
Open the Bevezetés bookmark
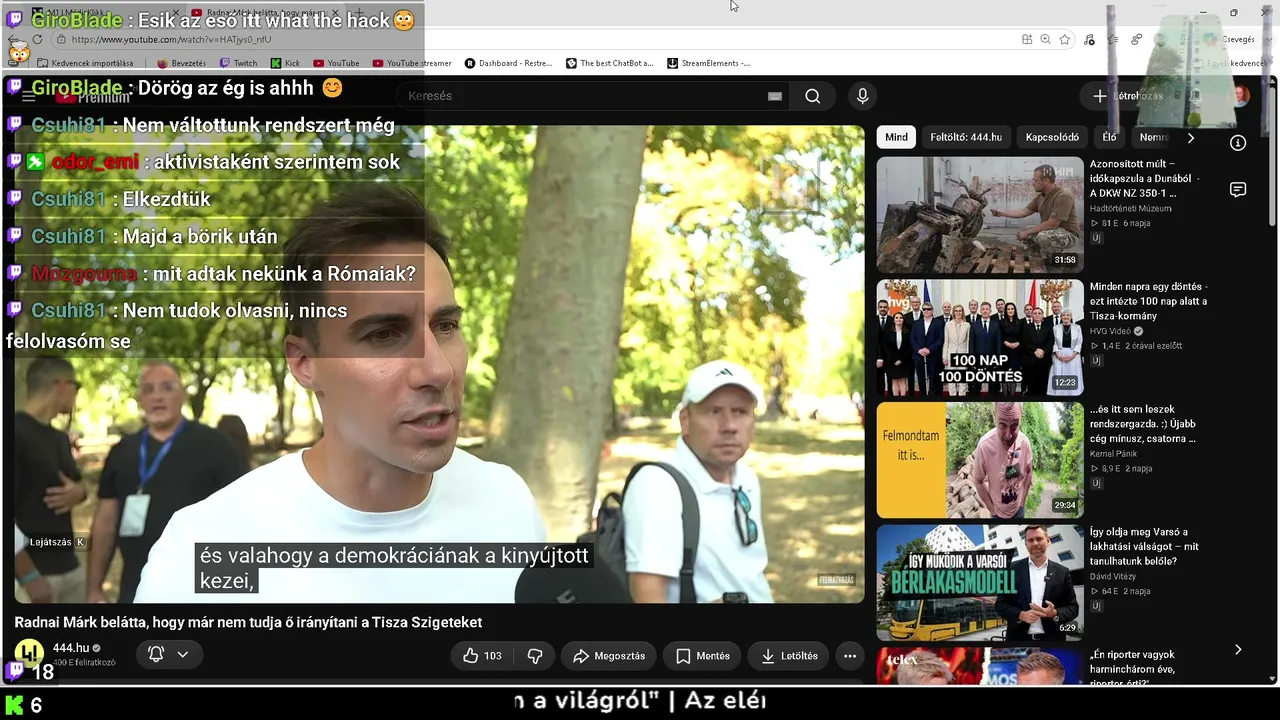181,63
